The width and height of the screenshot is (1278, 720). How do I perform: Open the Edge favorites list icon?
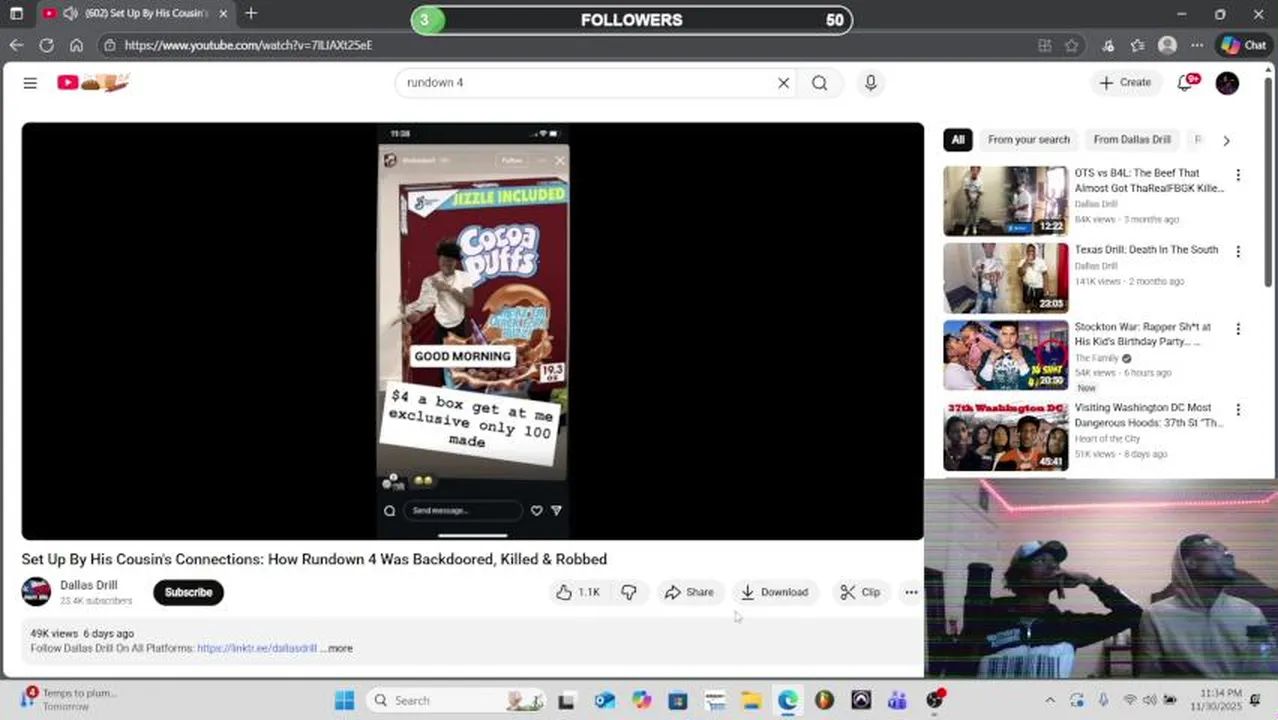[x=1137, y=45]
